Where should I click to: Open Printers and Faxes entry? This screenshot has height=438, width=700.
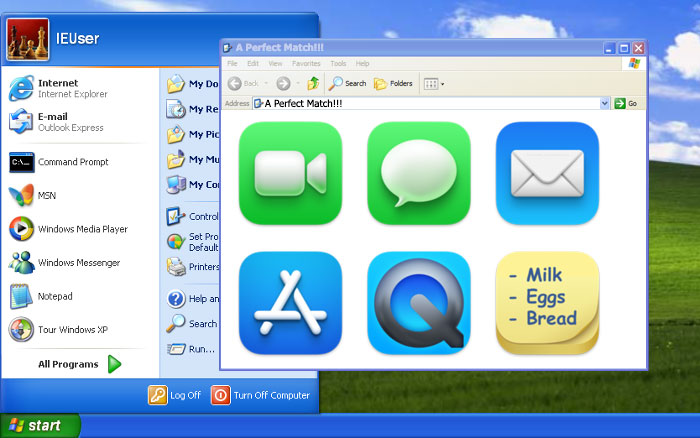pyautogui.click(x=192, y=267)
